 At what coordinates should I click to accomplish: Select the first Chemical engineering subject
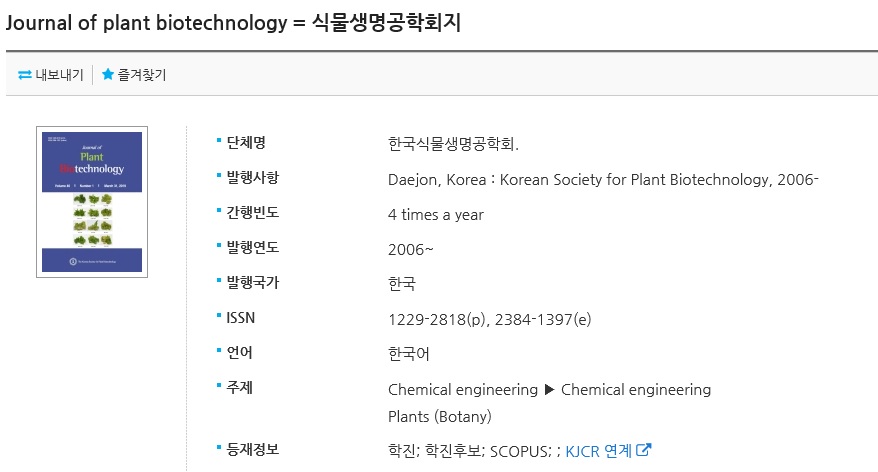(x=462, y=389)
